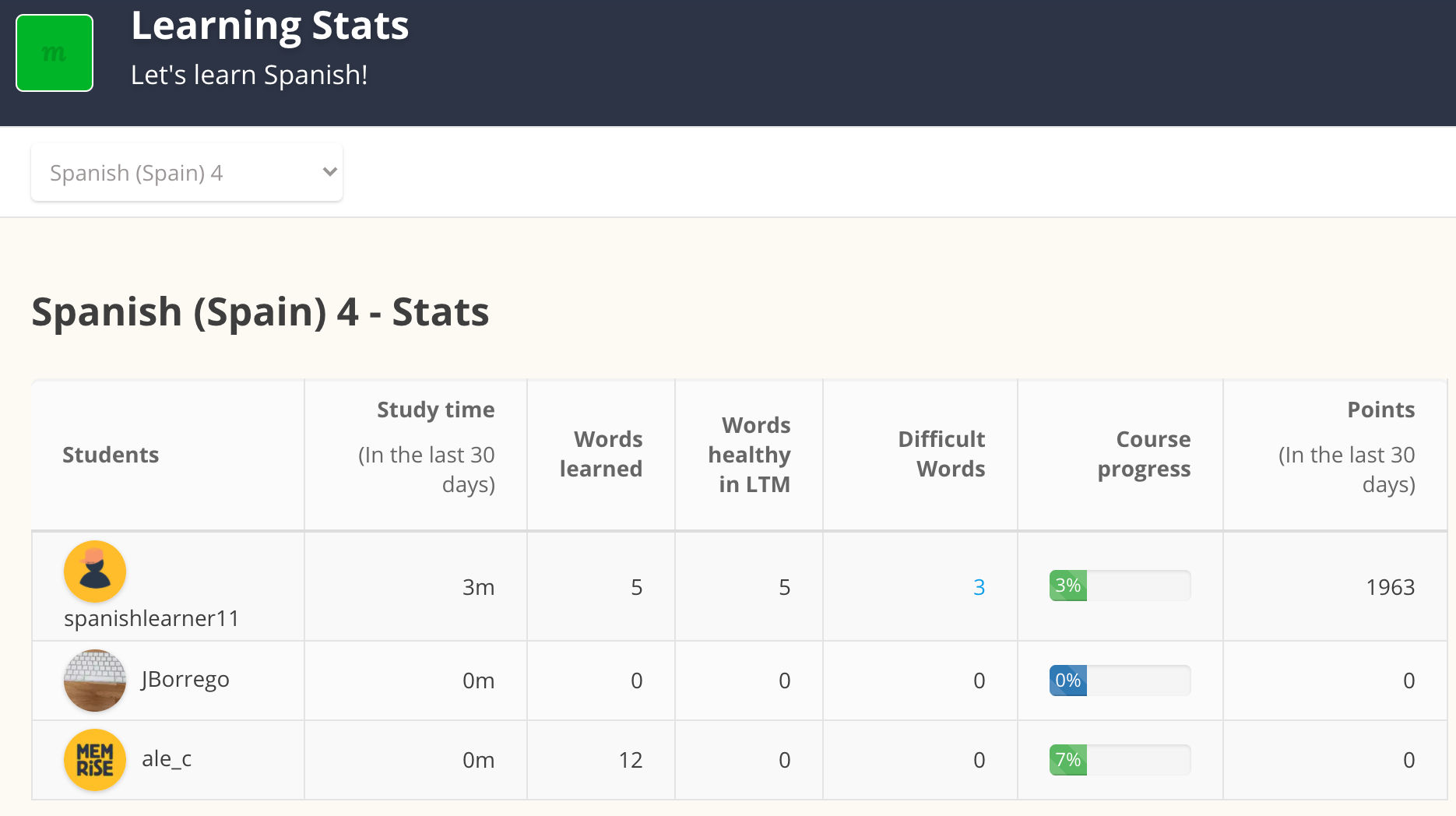Click the dropdown chevron arrow
The height and width of the screenshot is (816, 1456).
point(329,172)
